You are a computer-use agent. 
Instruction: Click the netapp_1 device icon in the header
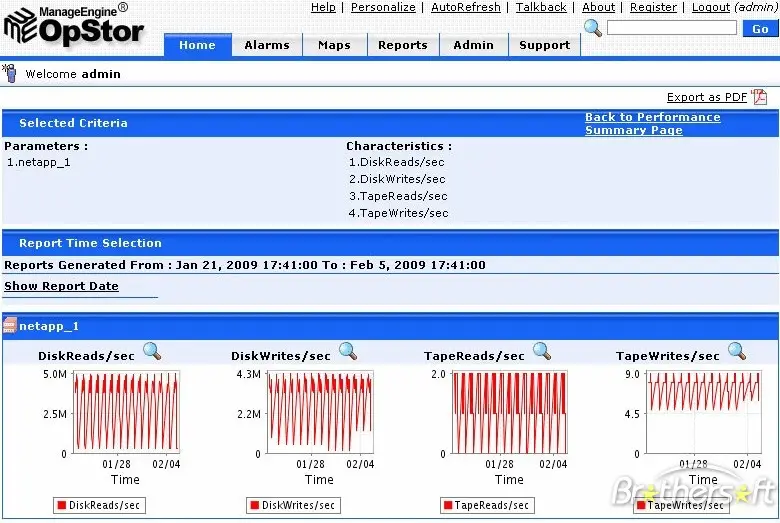[9, 325]
